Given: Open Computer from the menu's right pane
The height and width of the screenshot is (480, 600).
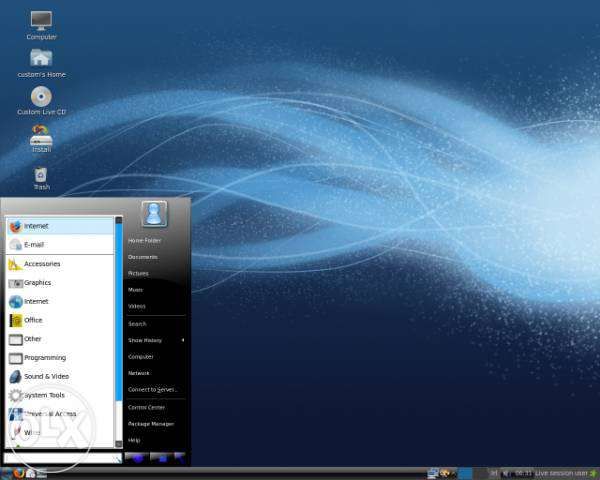Looking at the screenshot, I should (140, 357).
